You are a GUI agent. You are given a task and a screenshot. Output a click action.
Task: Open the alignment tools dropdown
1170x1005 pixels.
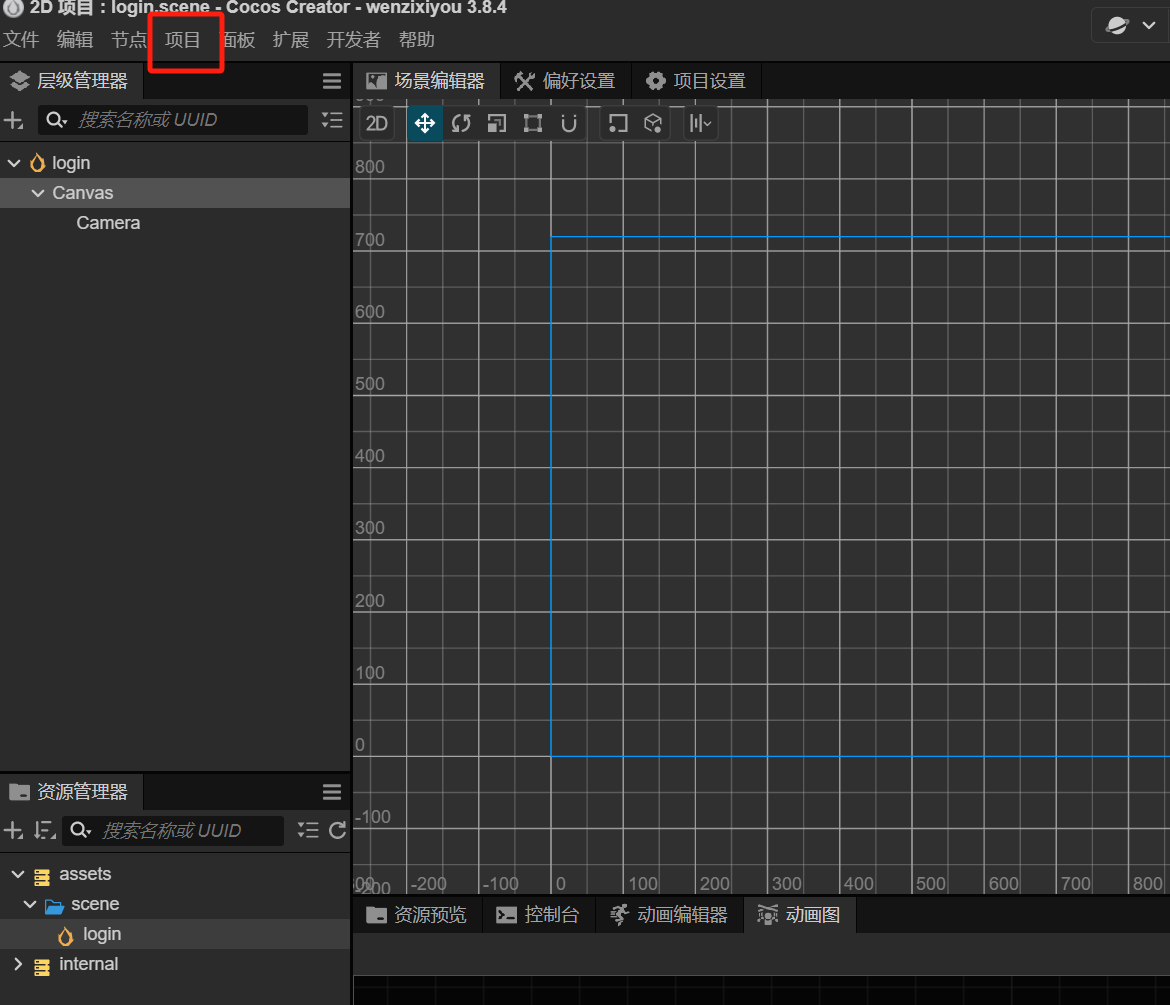tap(700, 123)
